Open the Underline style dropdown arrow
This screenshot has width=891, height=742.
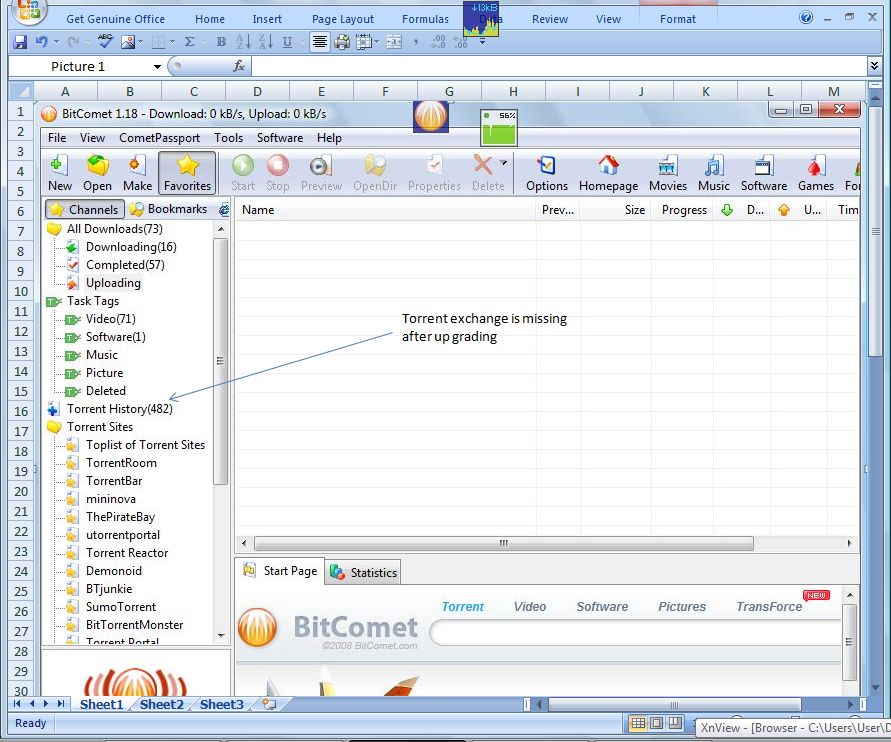point(301,41)
